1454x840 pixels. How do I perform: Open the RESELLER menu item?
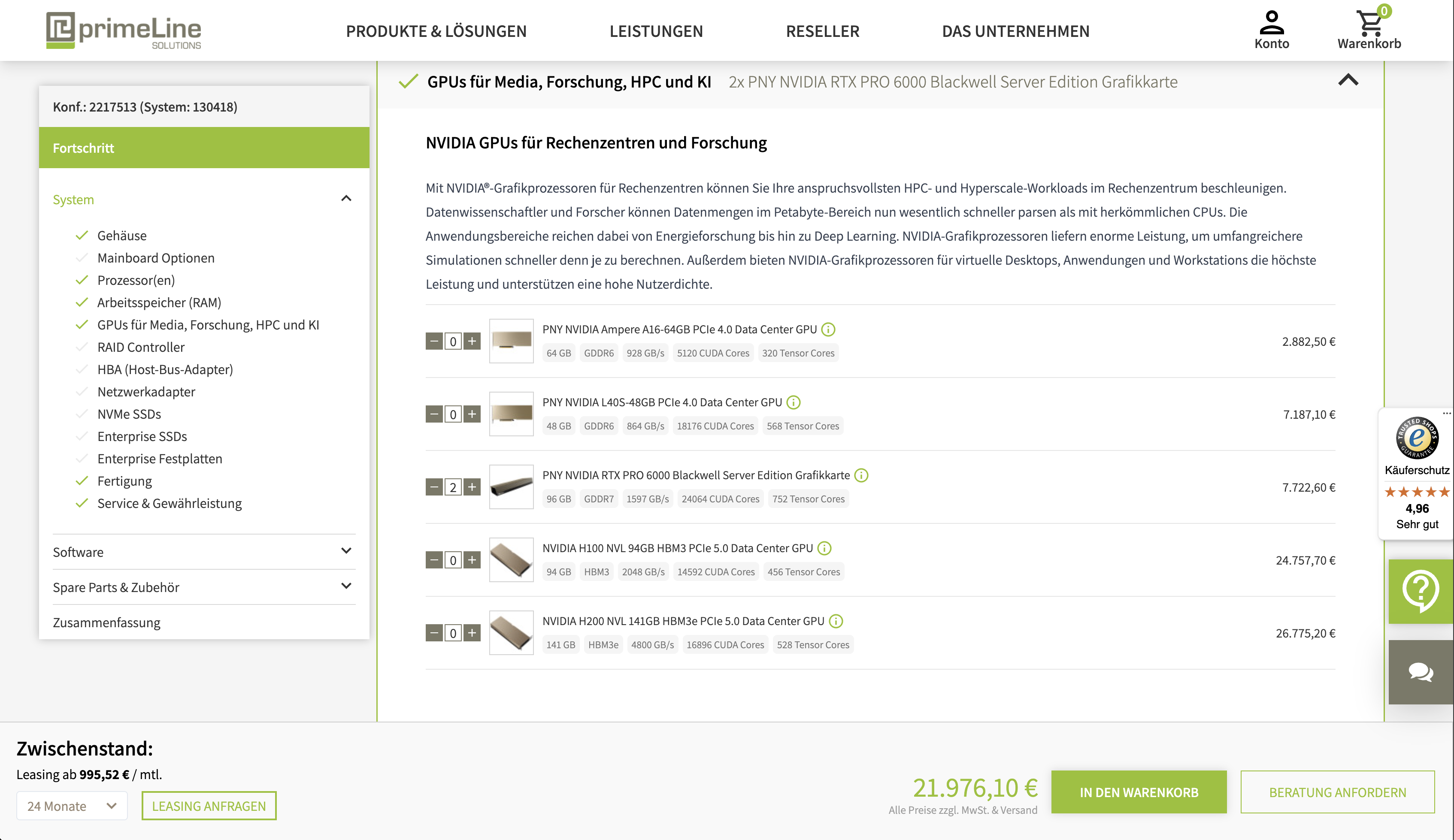822,31
